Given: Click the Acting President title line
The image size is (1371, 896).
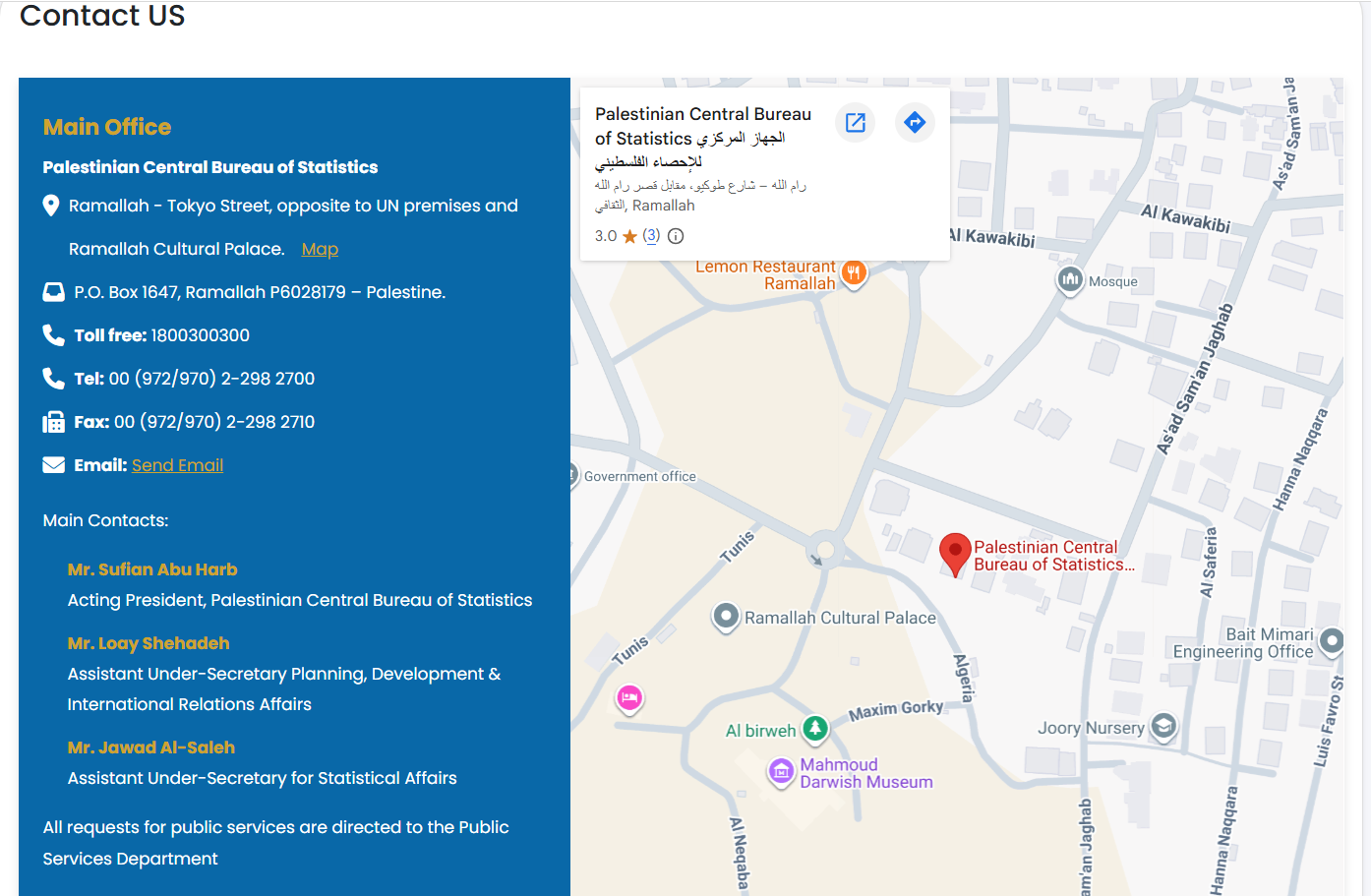Looking at the screenshot, I should pyautogui.click(x=300, y=600).
